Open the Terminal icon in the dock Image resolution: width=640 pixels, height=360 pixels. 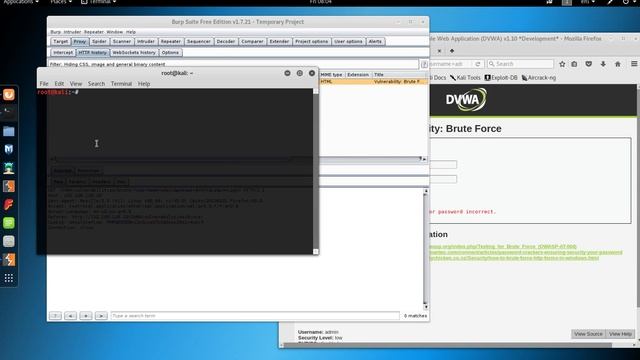coord(9,112)
